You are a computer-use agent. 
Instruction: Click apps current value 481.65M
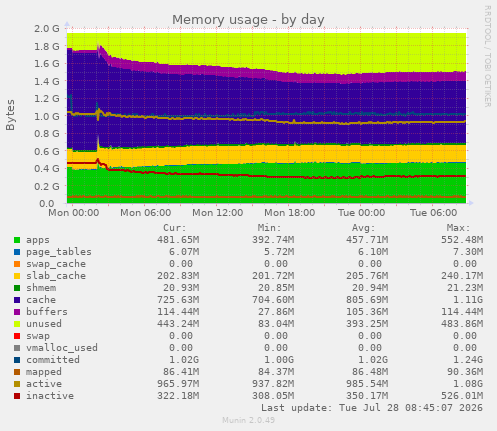click(178, 240)
